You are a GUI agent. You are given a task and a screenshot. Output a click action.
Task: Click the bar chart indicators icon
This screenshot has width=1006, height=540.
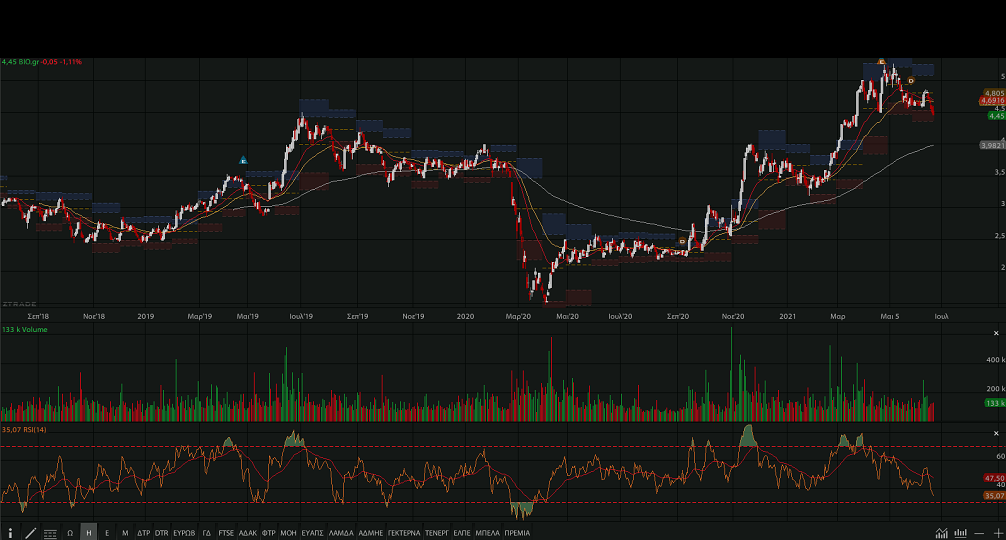click(x=961, y=533)
